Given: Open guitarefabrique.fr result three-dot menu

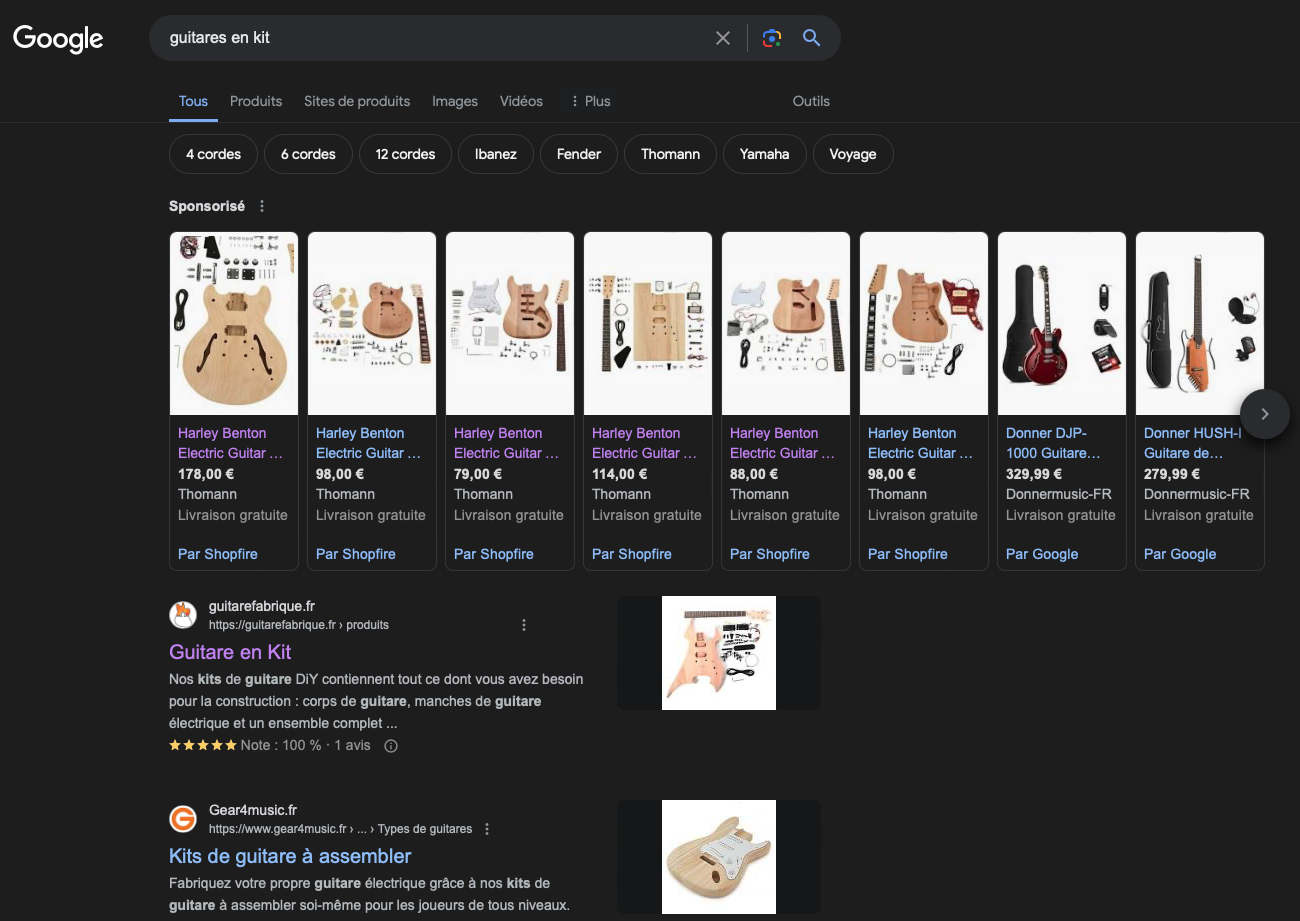Looking at the screenshot, I should (524, 625).
